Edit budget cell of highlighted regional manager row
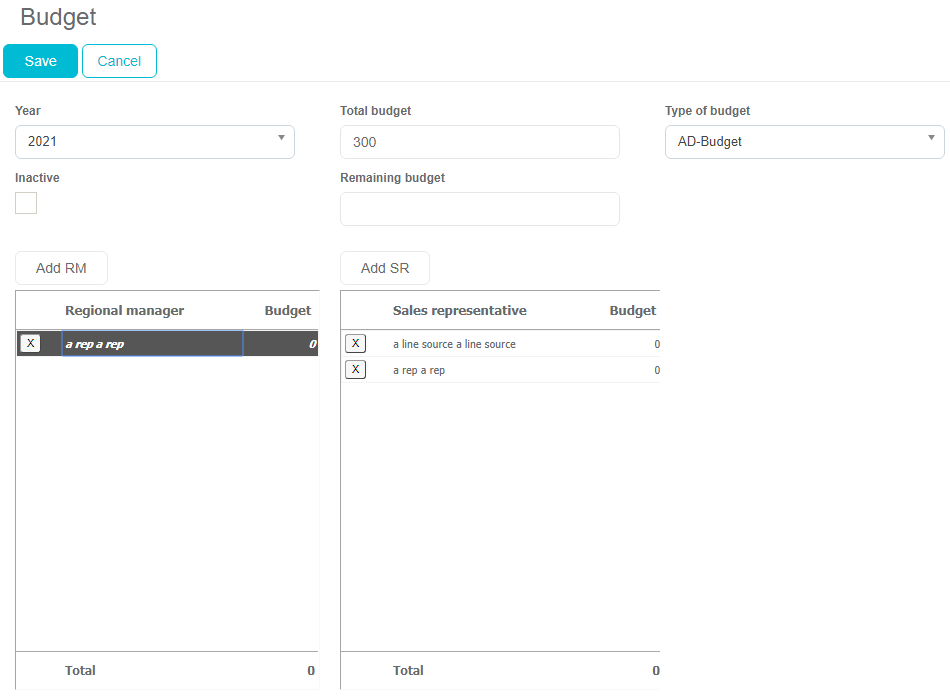 (282, 344)
